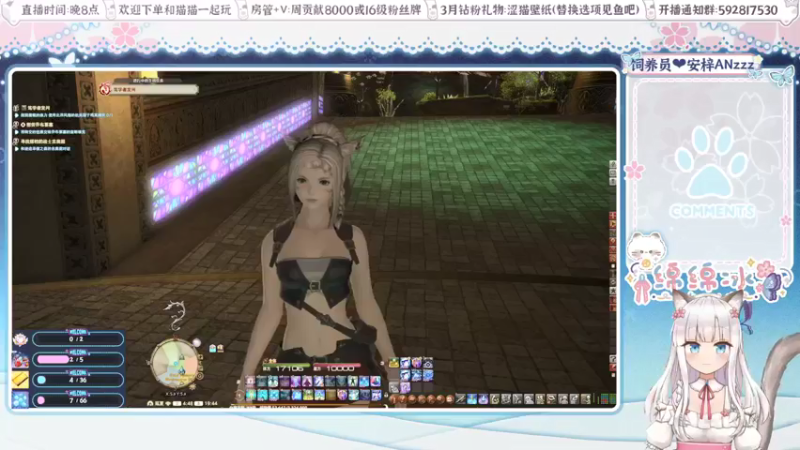Click the 直播时间:晚8点 banner text
The width and height of the screenshot is (800, 450).
60,10
